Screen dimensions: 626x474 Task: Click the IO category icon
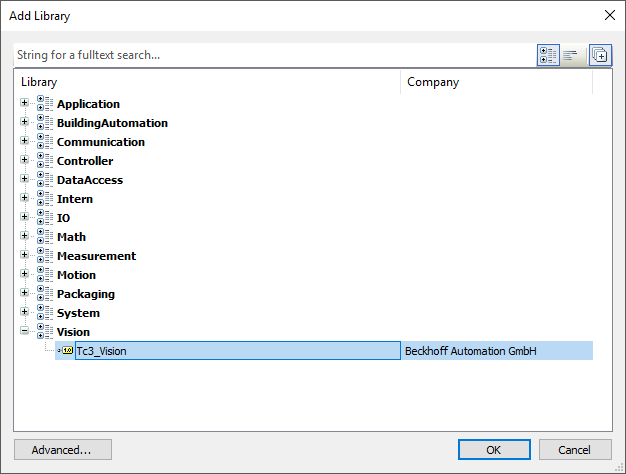click(45, 217)
